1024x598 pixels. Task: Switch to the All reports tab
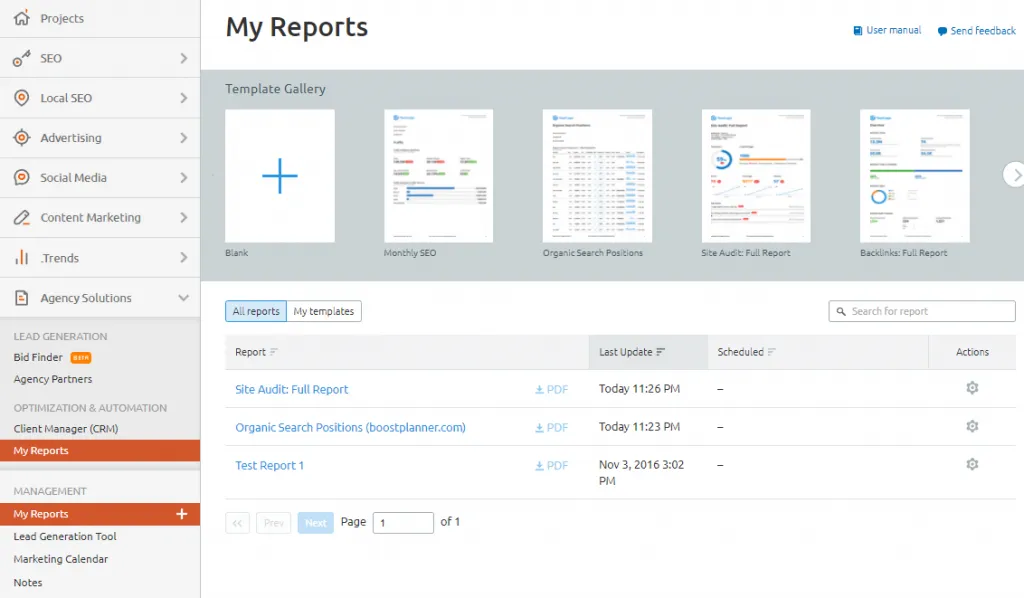[x=256, y=311]
